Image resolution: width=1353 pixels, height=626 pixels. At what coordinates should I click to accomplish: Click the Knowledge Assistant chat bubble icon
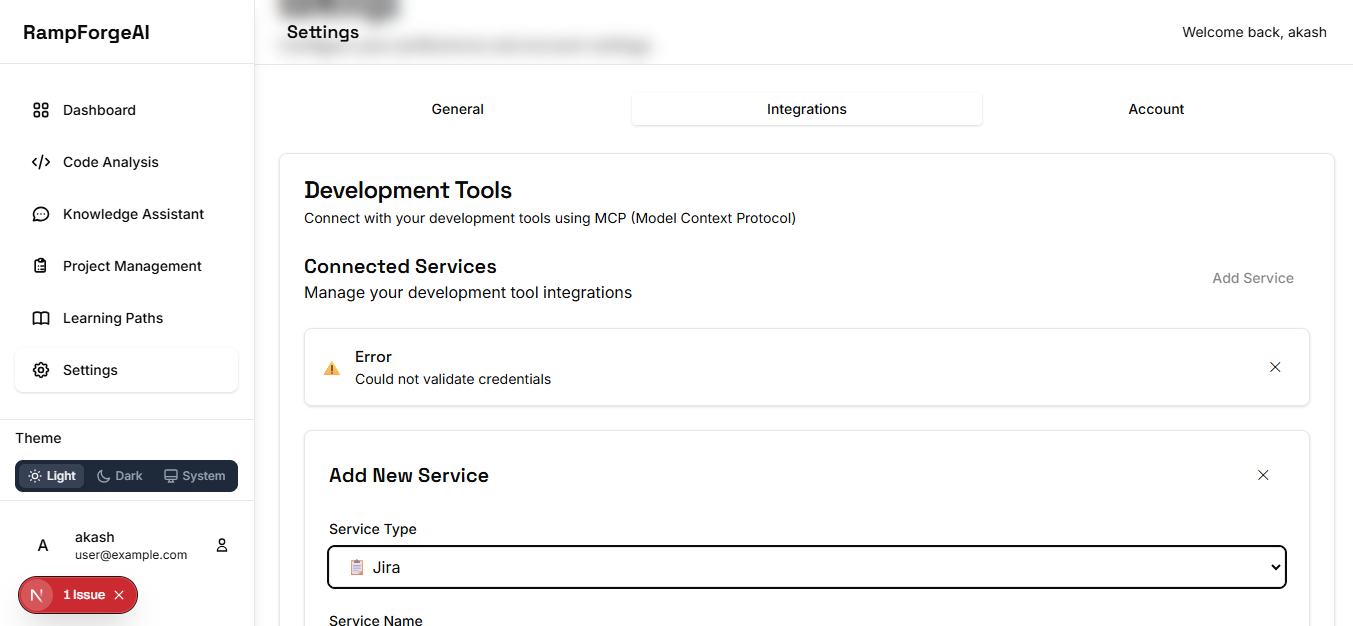[x=41, y=214]
